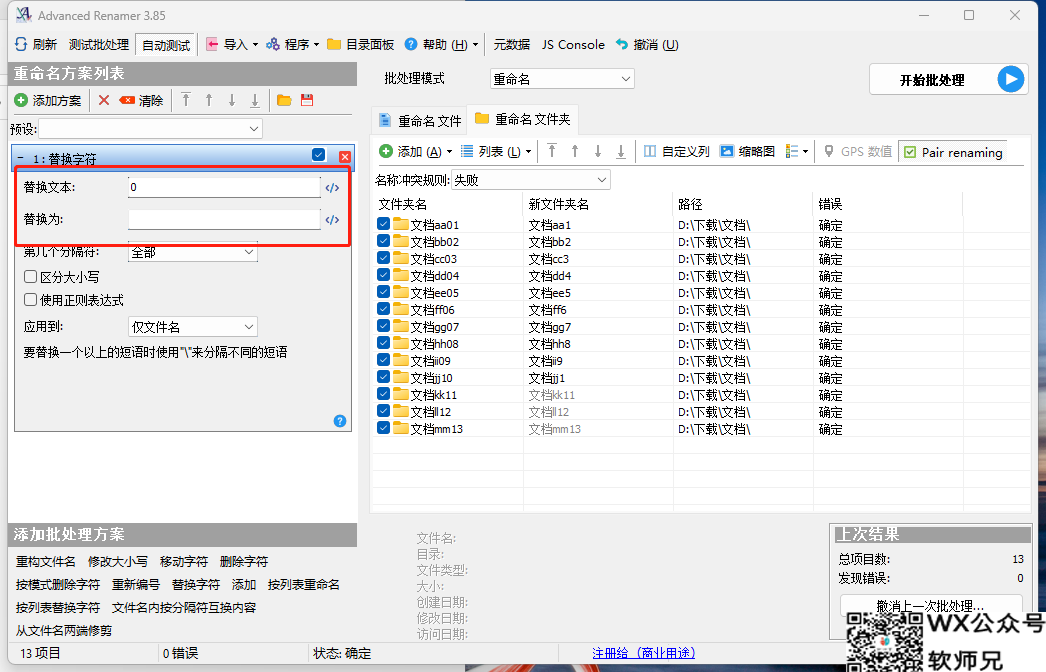Open the 目录面板 folder panel
1046x672 pixels.
click(360, 45)
